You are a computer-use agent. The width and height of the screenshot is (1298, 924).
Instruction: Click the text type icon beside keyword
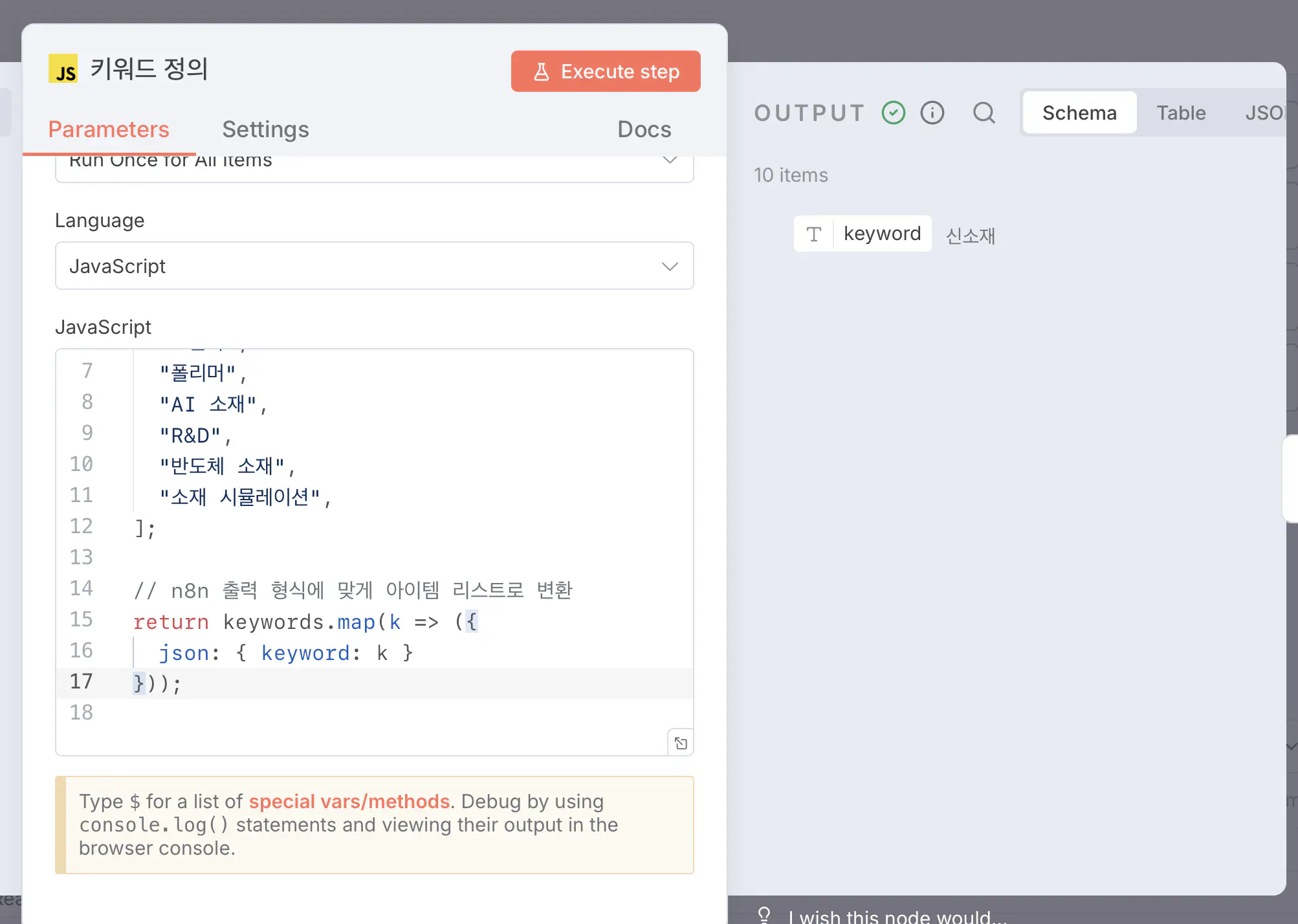coord(813,234)
